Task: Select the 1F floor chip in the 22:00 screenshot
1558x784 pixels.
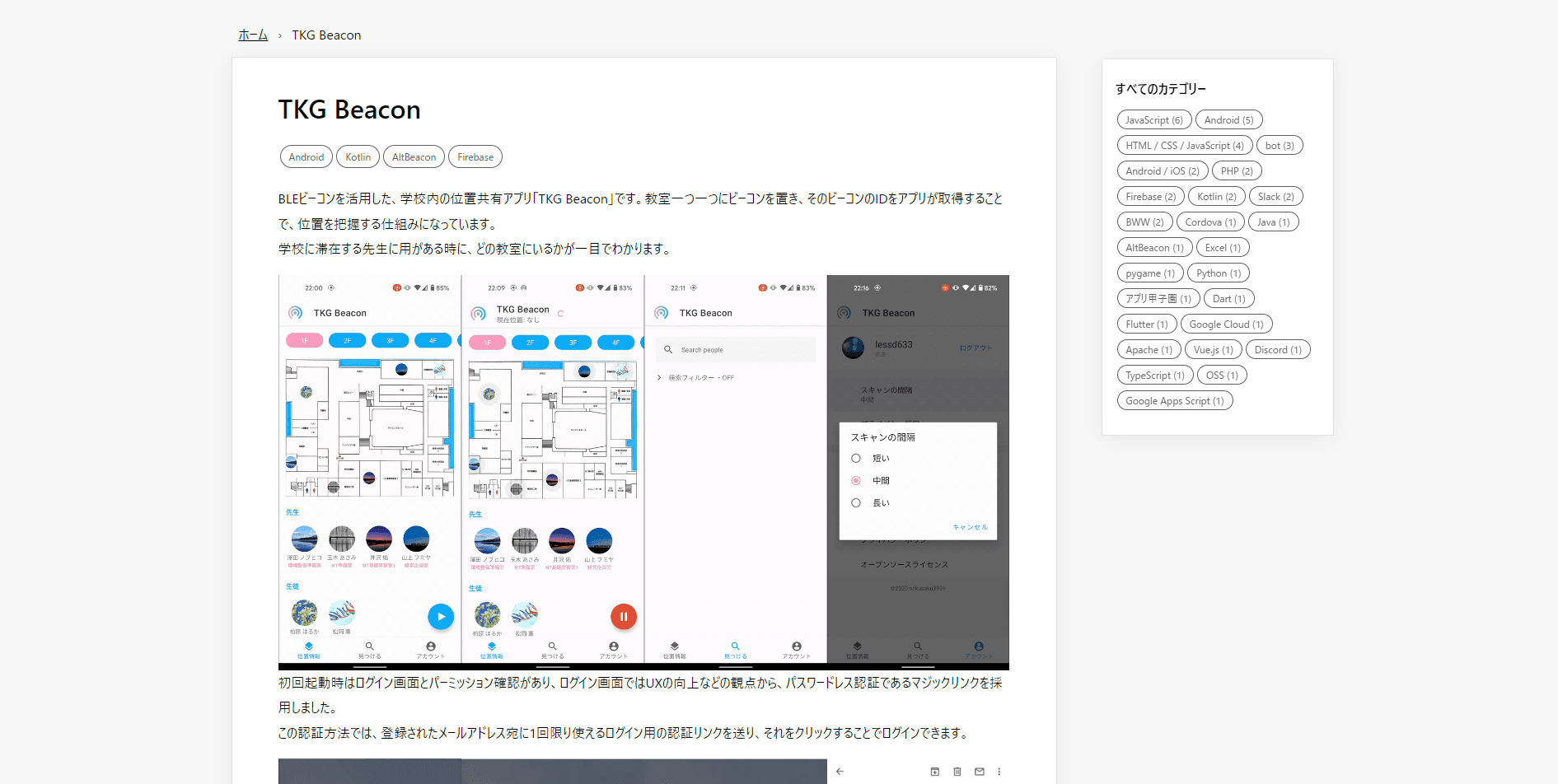Action: [304, 341]
